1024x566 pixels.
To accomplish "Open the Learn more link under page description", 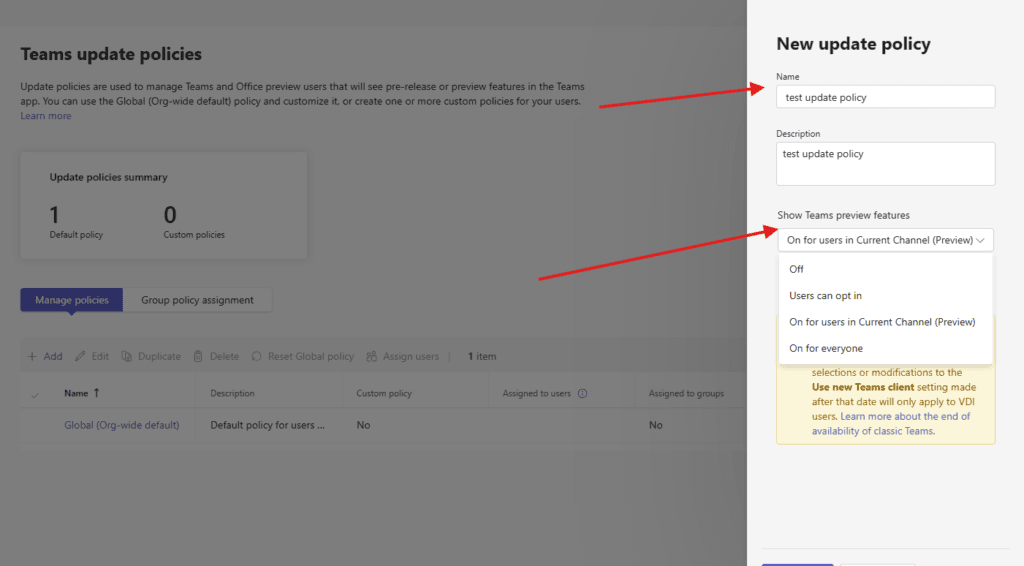I will [46, 116].
